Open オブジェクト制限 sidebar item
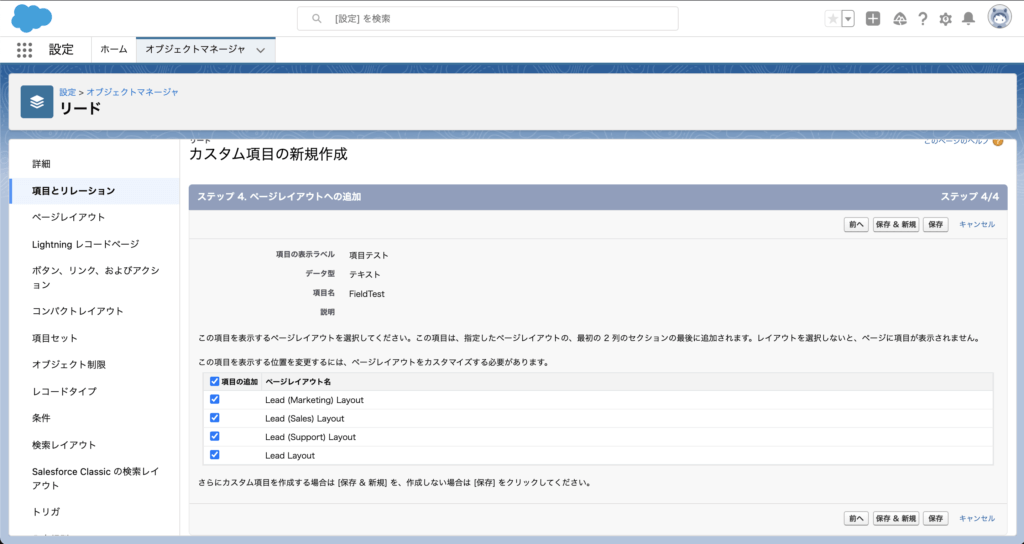 [x=69, y=364]
